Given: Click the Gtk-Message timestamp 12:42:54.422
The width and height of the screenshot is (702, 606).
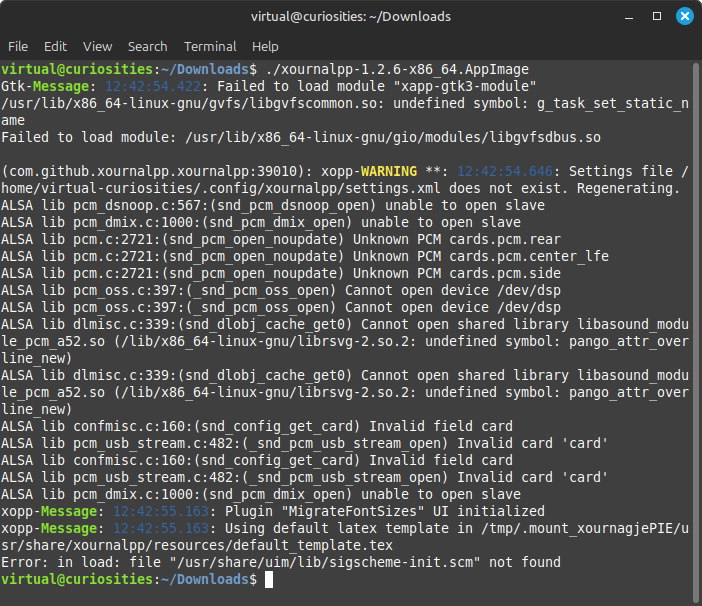Looking at the screenshot, I should 153,86.
